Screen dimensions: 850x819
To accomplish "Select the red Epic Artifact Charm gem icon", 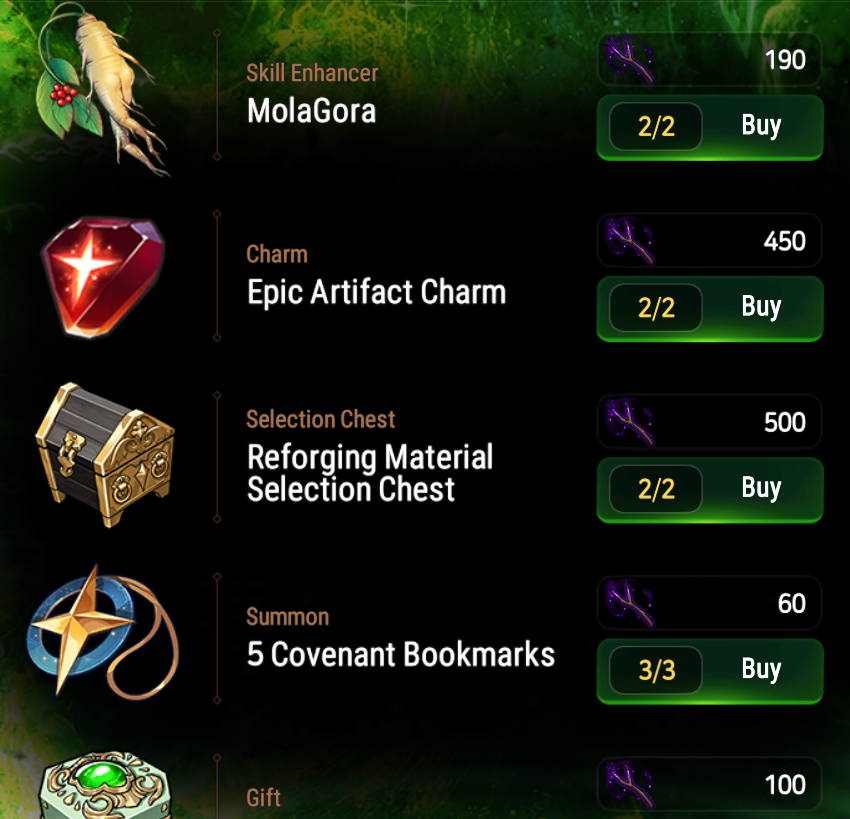I will click(x=103, y=277).
